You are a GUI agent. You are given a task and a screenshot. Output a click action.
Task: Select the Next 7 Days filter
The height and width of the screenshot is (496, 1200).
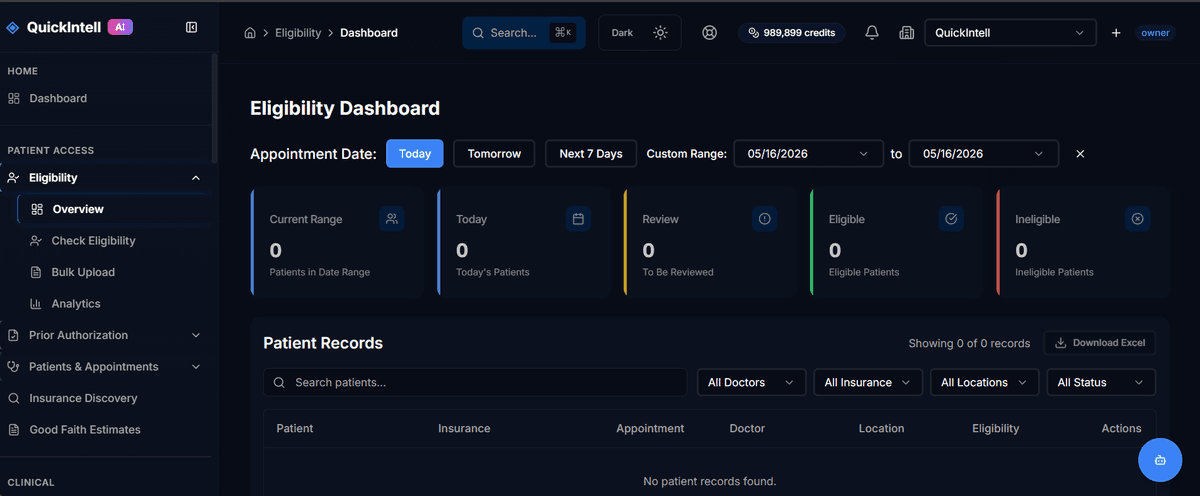(591, 154)
